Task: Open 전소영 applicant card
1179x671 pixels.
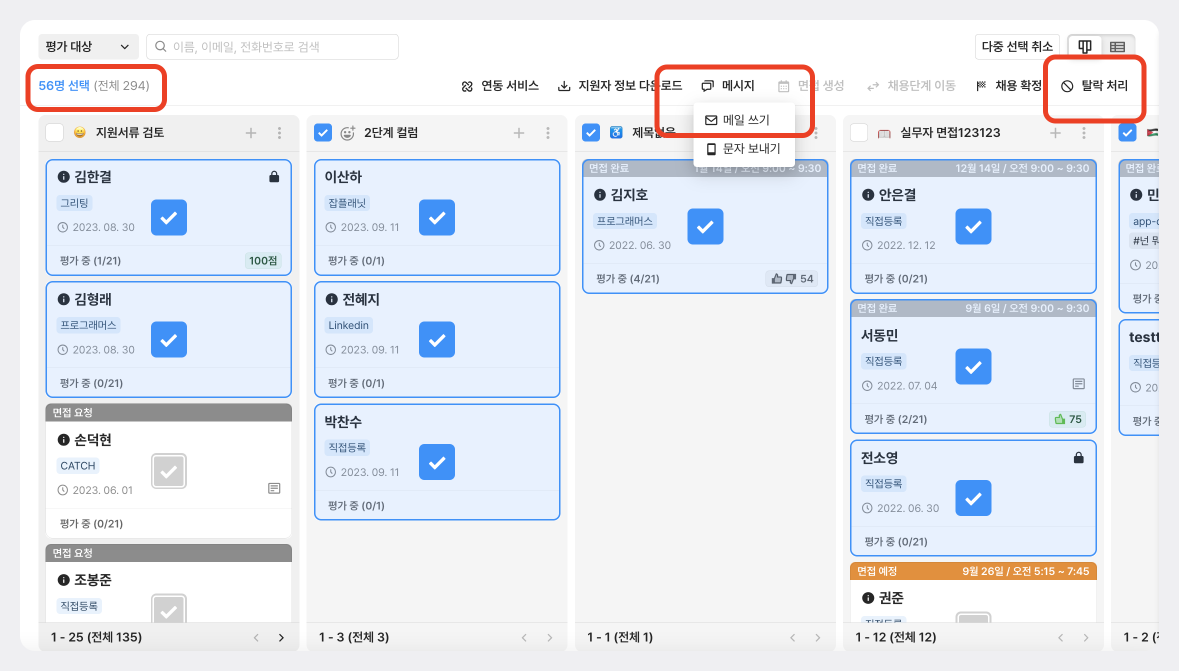Action: [973, 498]
